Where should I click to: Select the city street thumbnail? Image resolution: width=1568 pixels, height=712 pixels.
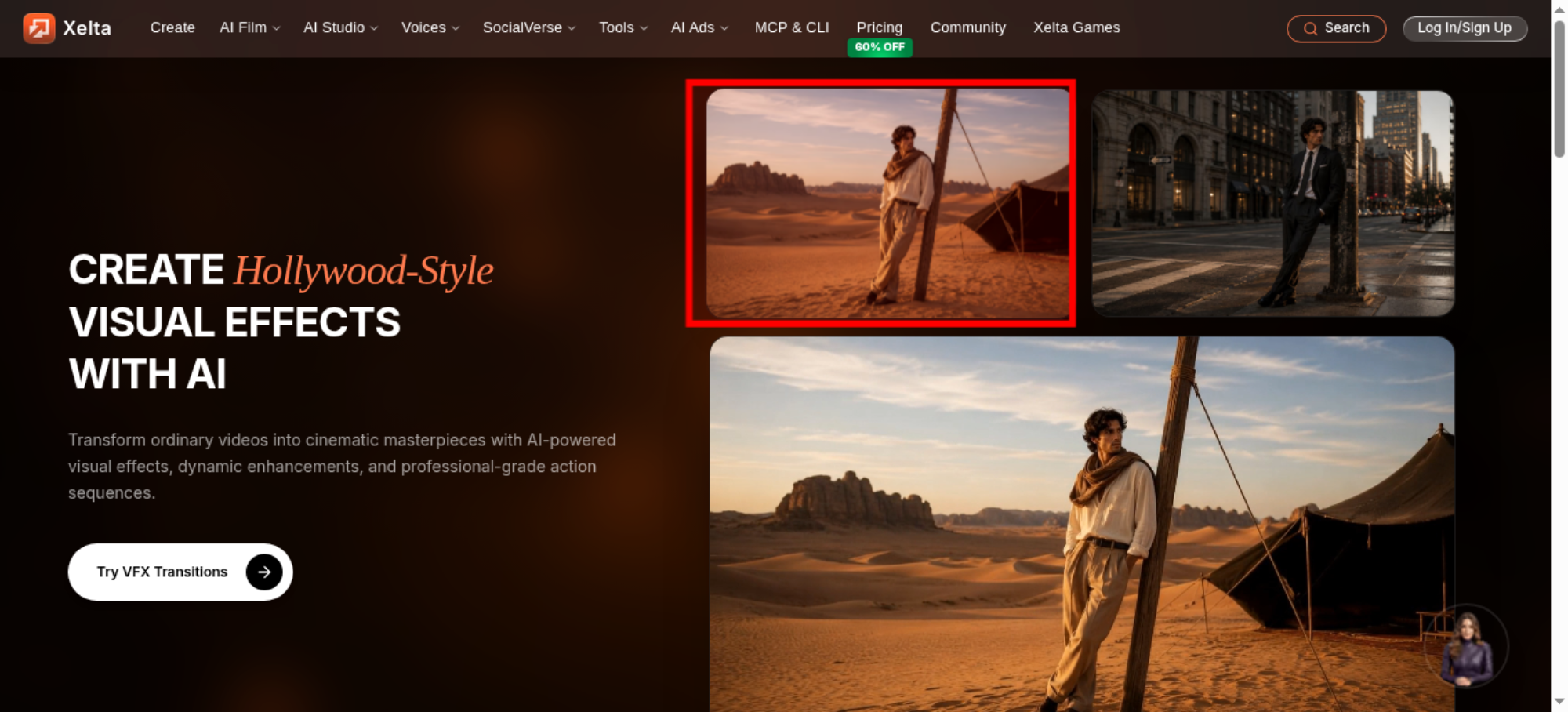(x=1273, y=203)
